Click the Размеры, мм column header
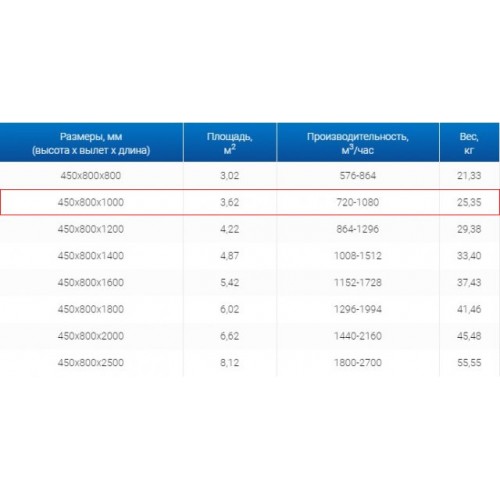This screenshot has height=500, width=500. [x=91, y=143]
